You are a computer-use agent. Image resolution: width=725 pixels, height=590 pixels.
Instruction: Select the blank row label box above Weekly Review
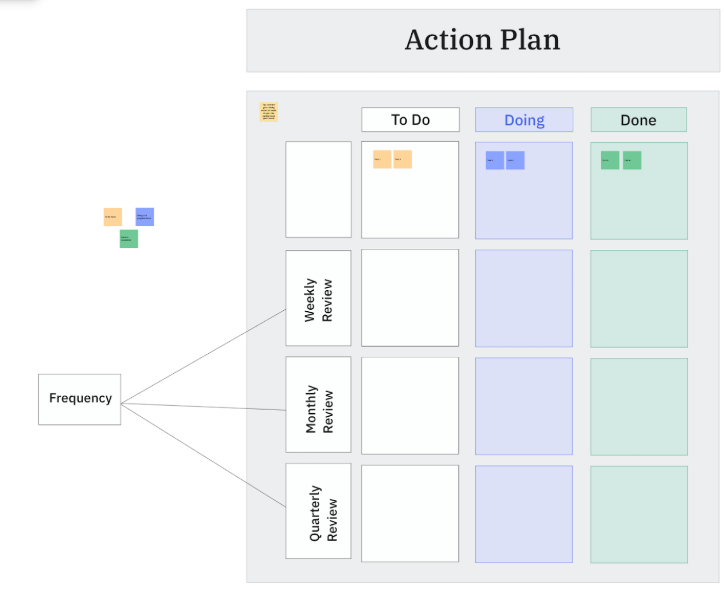click(318, 189)
